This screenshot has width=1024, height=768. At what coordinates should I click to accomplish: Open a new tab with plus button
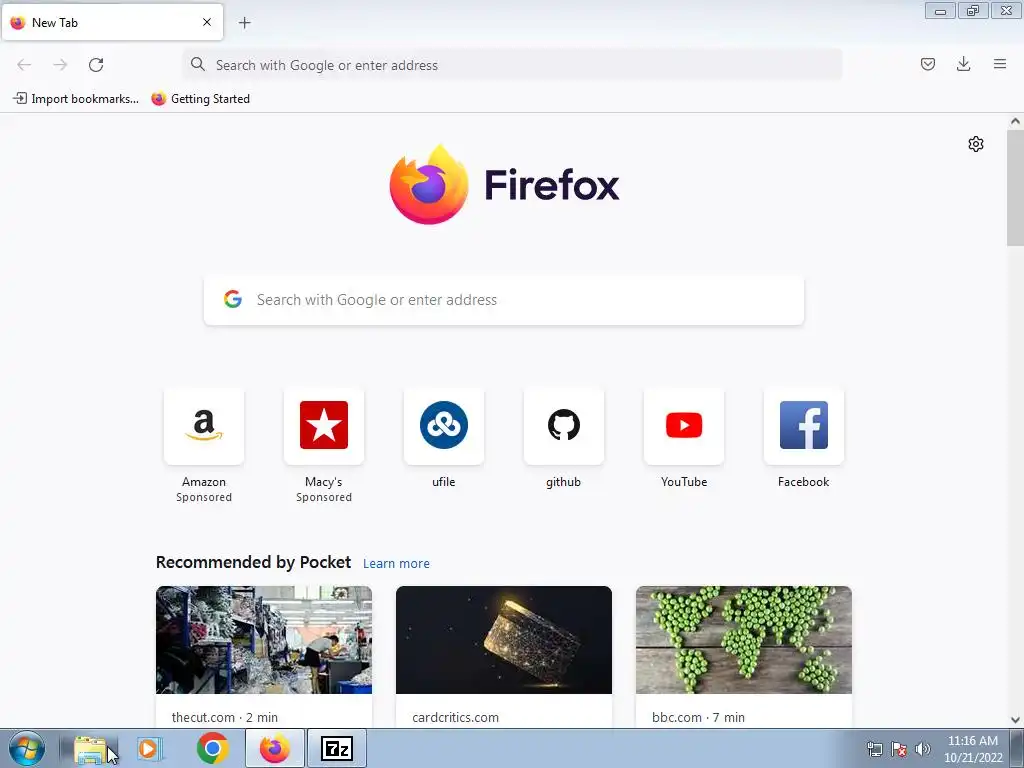coord(245,23)
